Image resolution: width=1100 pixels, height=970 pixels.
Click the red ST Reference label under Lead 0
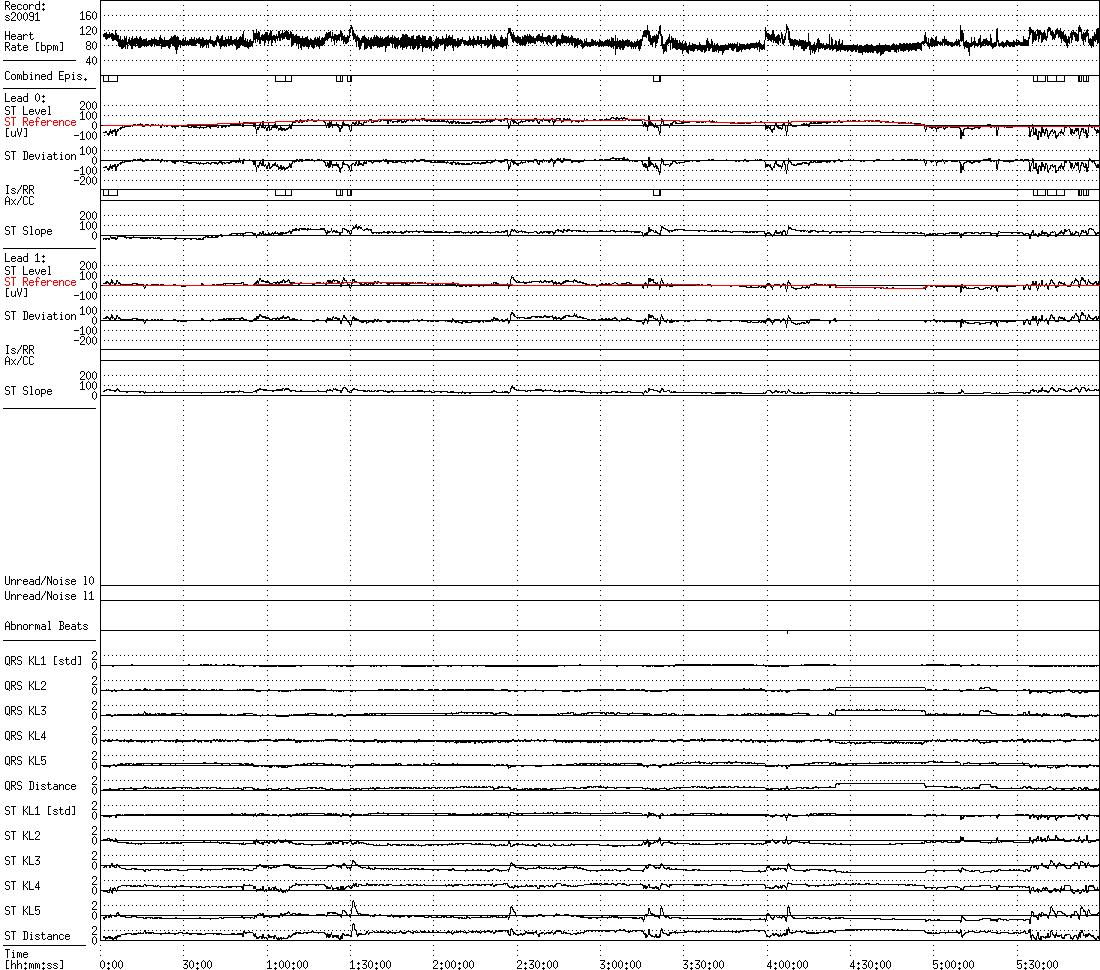40,122
